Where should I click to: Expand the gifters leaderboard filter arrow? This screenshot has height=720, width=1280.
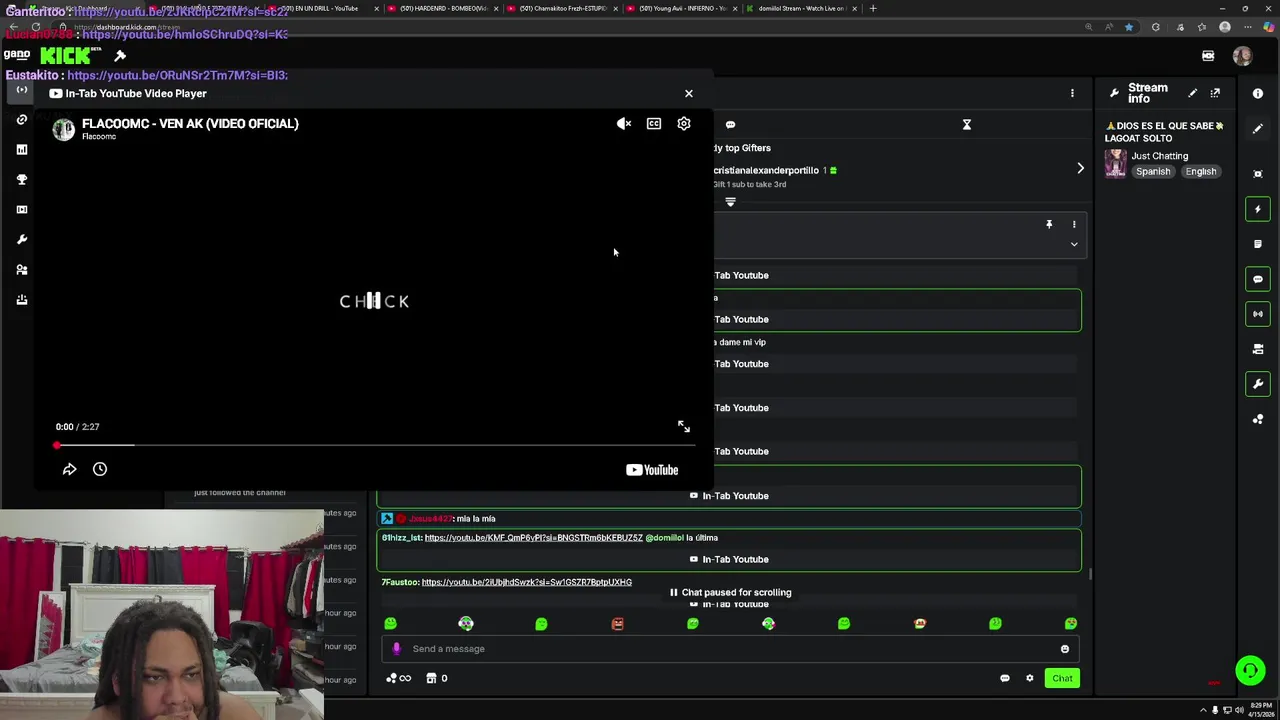[730, 202]
